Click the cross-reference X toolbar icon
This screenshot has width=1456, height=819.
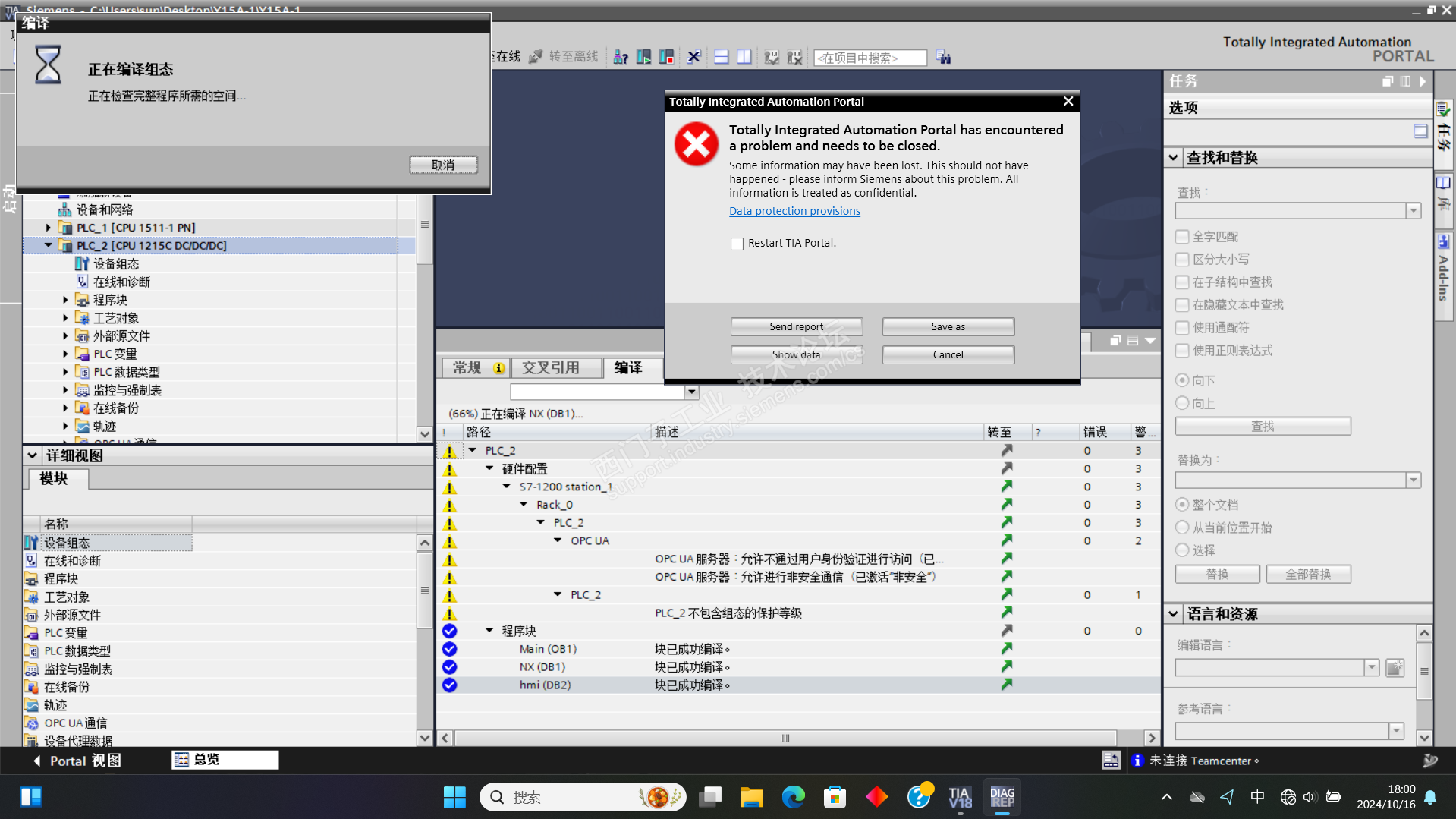coord(693,57)
